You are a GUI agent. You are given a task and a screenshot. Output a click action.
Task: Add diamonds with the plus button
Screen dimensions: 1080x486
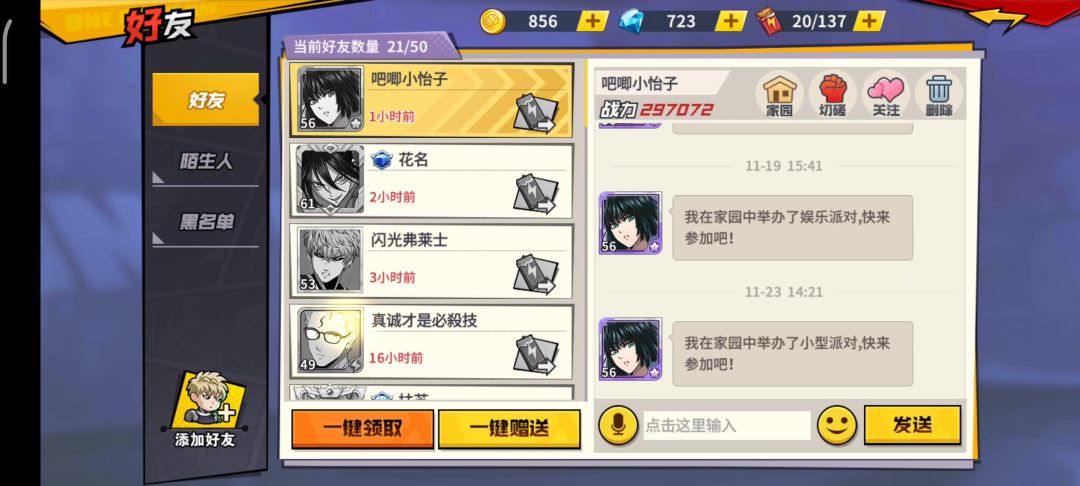[730, 21]
